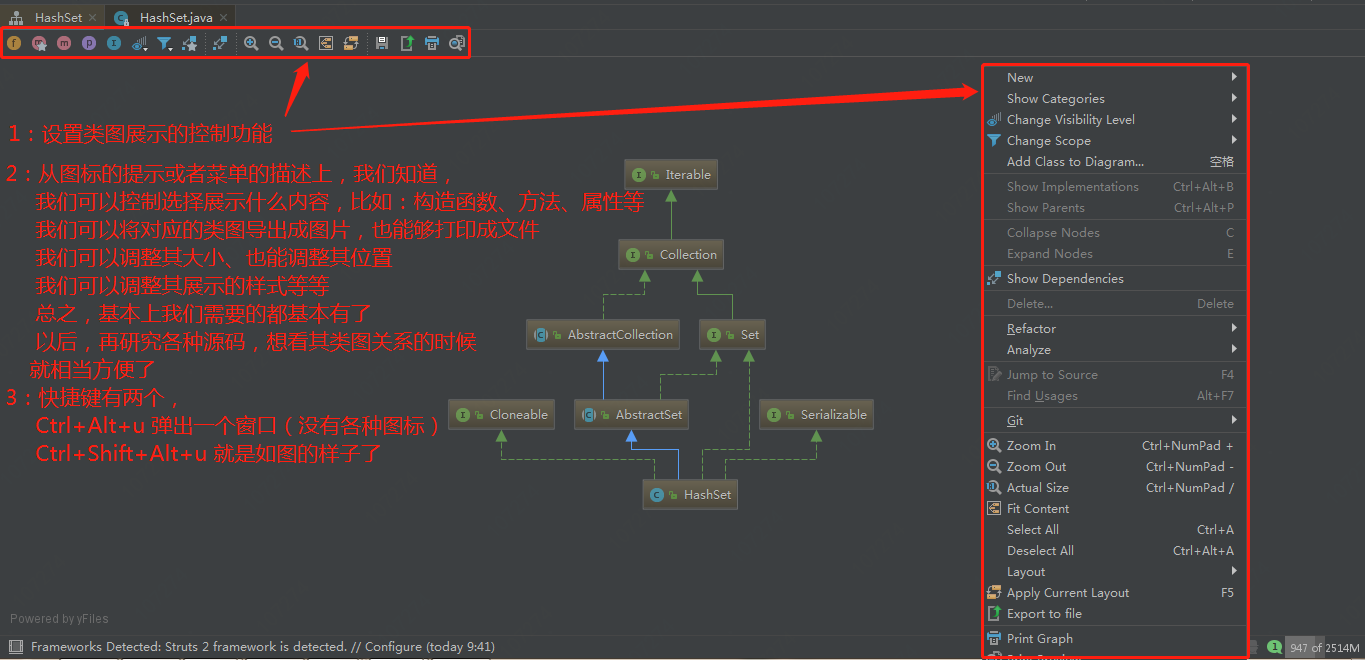1365x660 pixels.
Task: Choose Fit Content from context menu
Action: [1115, 508]
